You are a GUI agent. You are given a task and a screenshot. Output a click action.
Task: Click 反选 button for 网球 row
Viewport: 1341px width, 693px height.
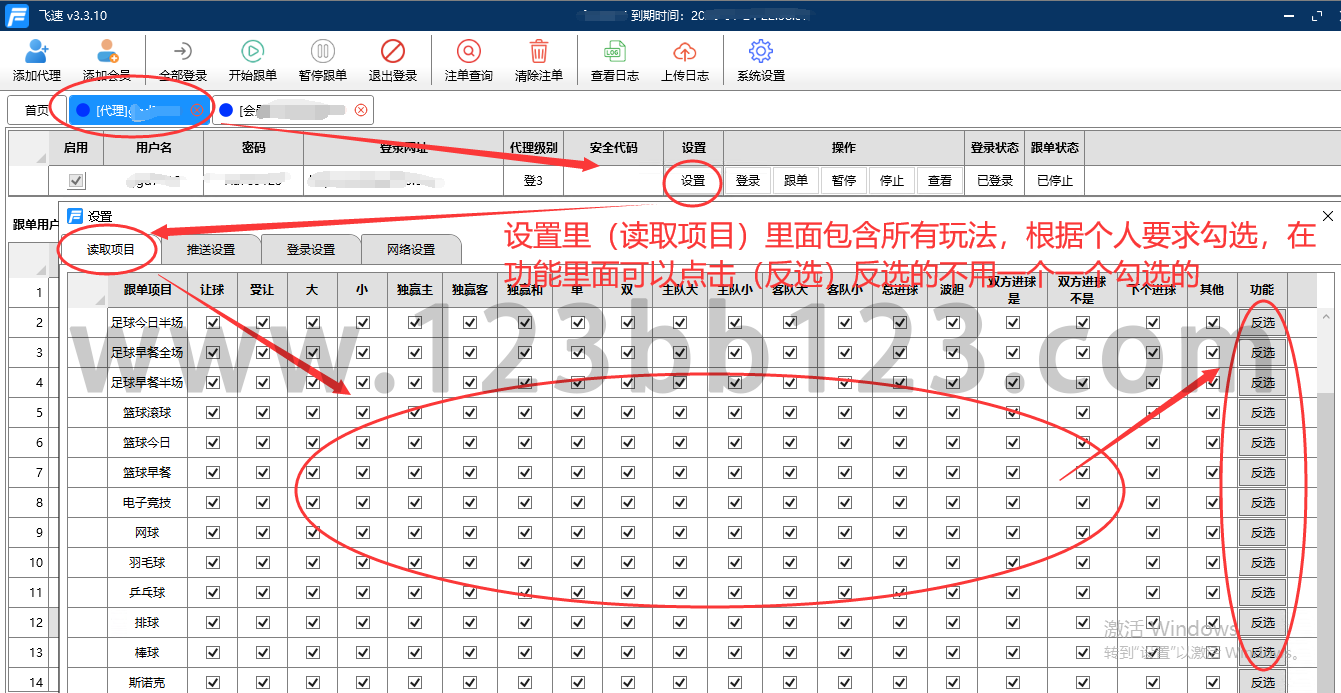(1262, 532)
